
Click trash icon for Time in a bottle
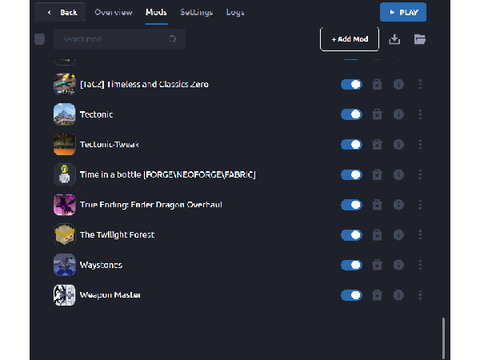coord(377,175)
